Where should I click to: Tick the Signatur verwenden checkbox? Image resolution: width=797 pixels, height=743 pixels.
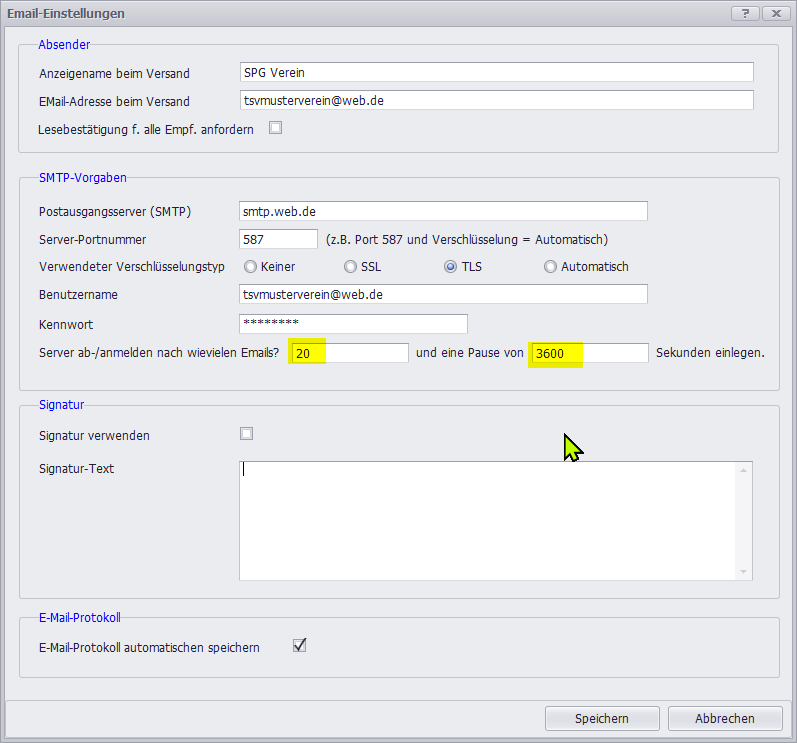[x=246, y=434]
